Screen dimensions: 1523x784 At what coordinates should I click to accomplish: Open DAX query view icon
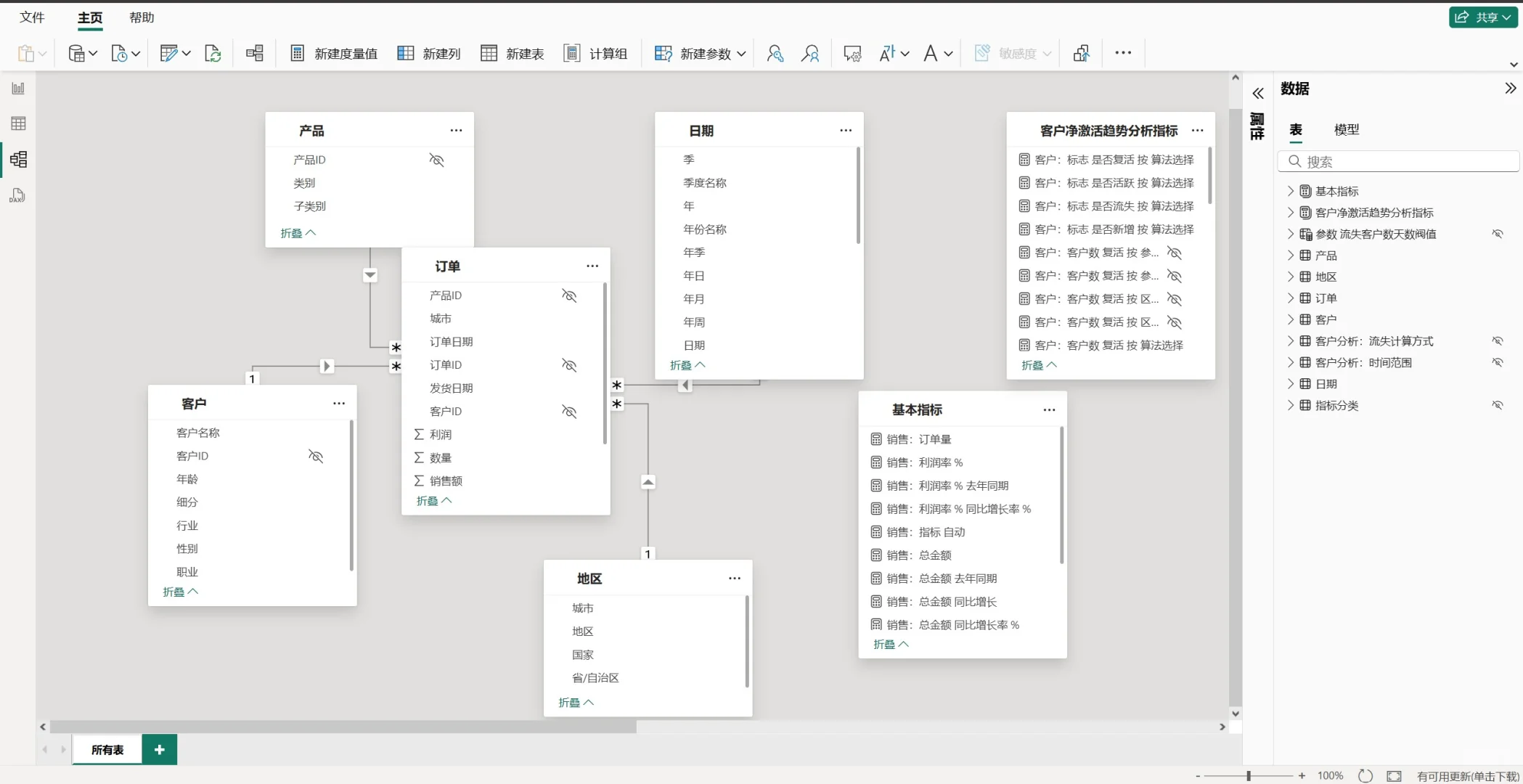tap(18, 195)
